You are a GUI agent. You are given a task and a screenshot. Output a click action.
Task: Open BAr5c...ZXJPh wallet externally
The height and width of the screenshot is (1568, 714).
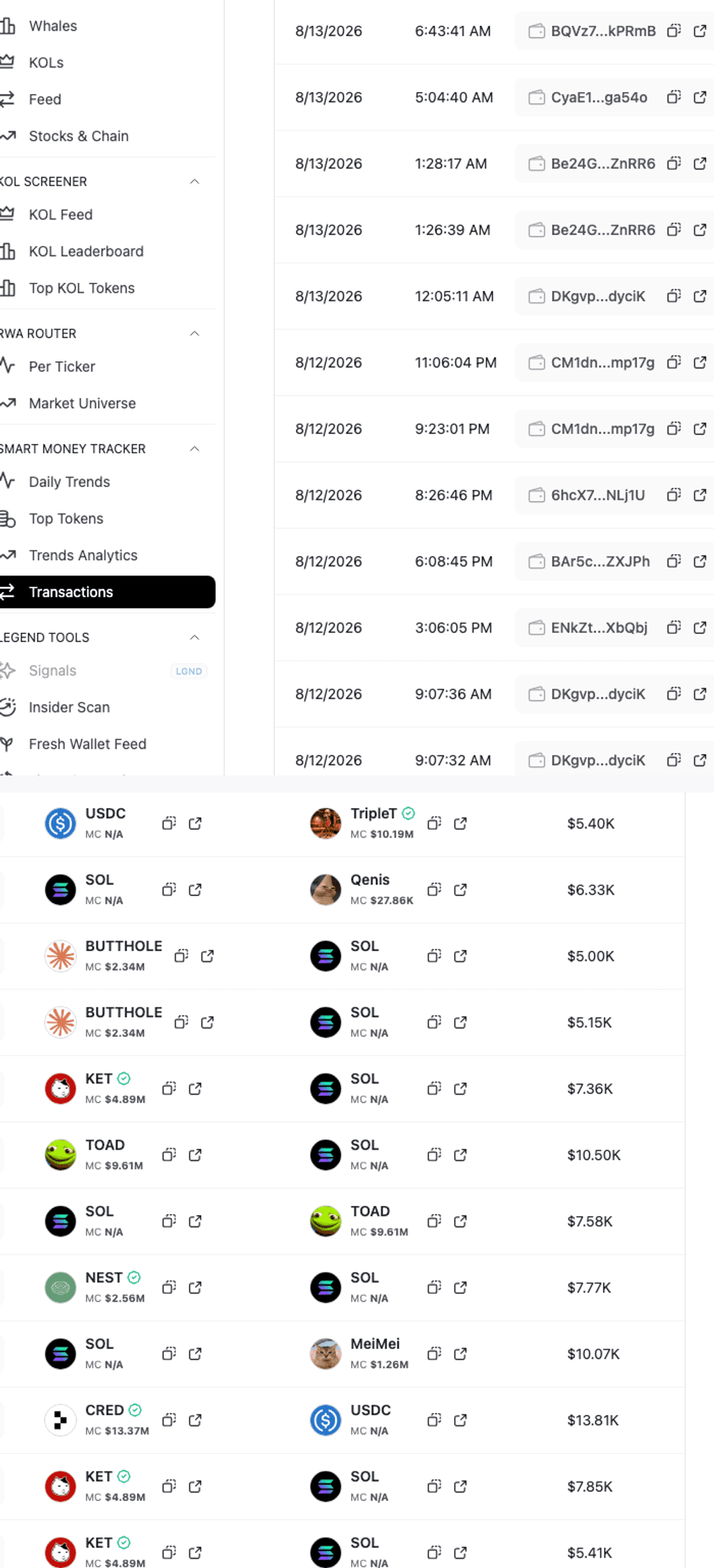point(700,561)
